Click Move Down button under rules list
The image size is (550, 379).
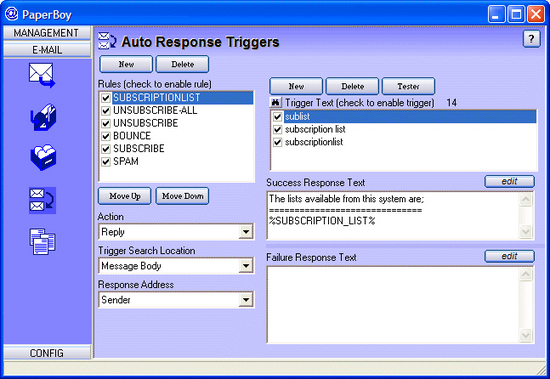(182, 196)
